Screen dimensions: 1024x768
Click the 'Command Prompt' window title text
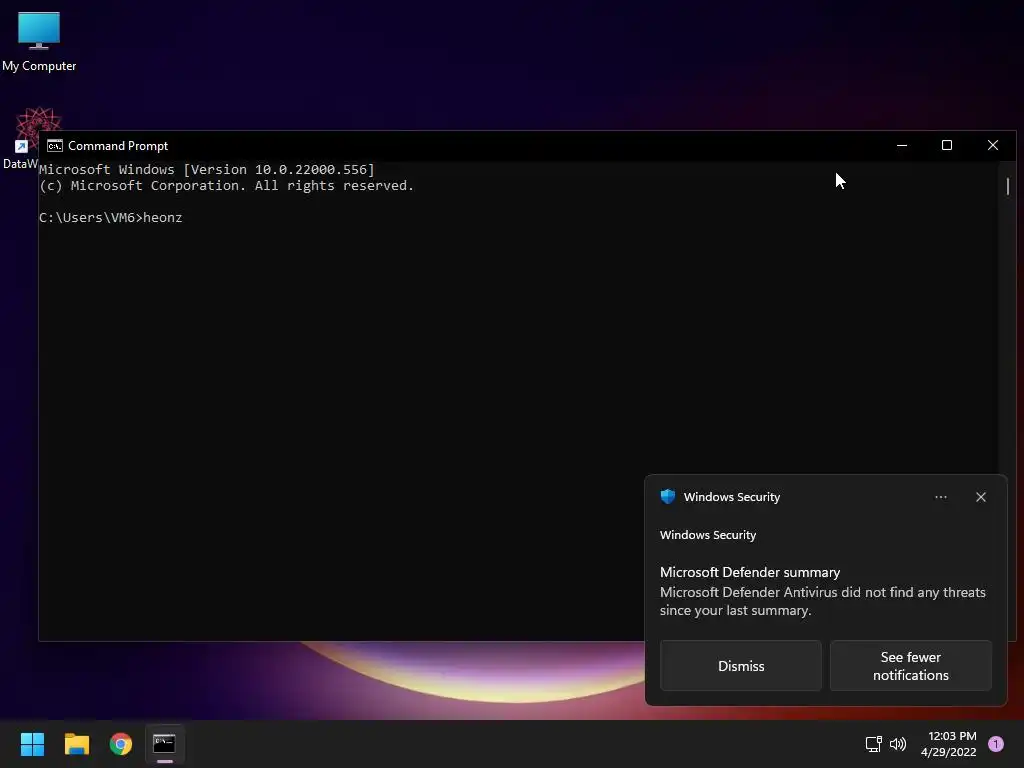tap(118, 146)
